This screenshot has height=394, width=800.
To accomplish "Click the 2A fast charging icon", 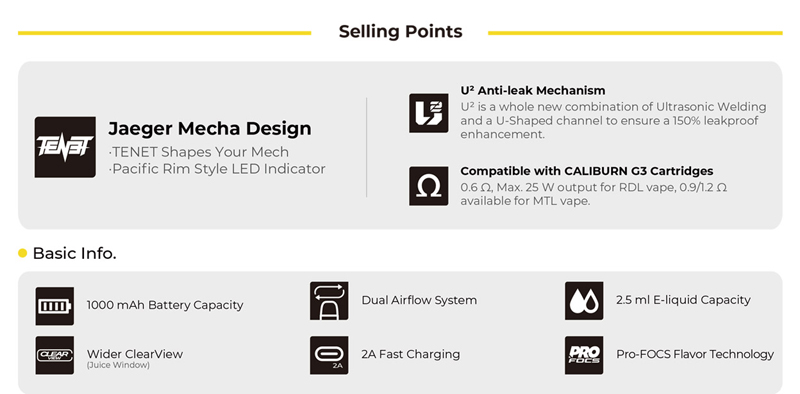I will 329,355.
